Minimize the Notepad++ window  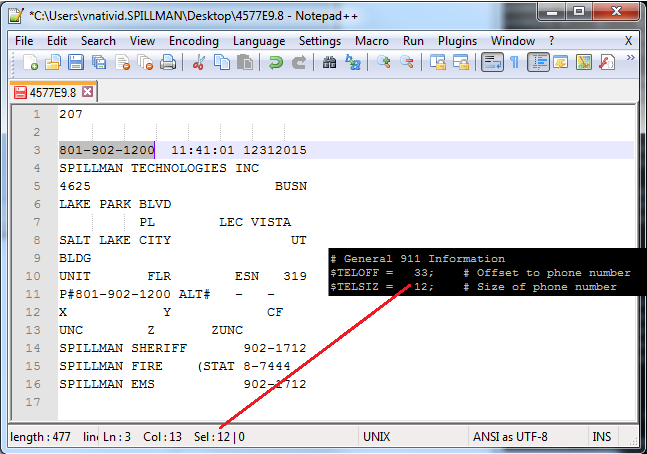(x=552, y=12)
